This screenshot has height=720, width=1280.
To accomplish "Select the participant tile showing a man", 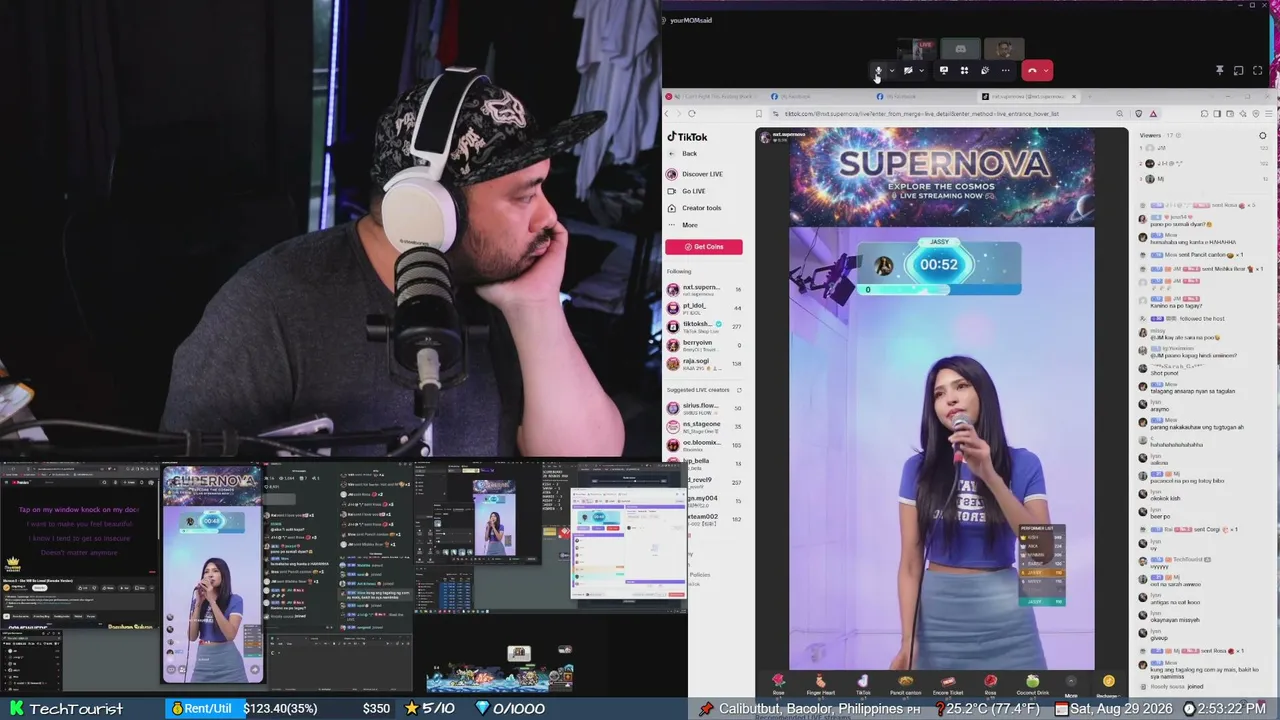I will pyautogui.click(x=1003, y=48).
